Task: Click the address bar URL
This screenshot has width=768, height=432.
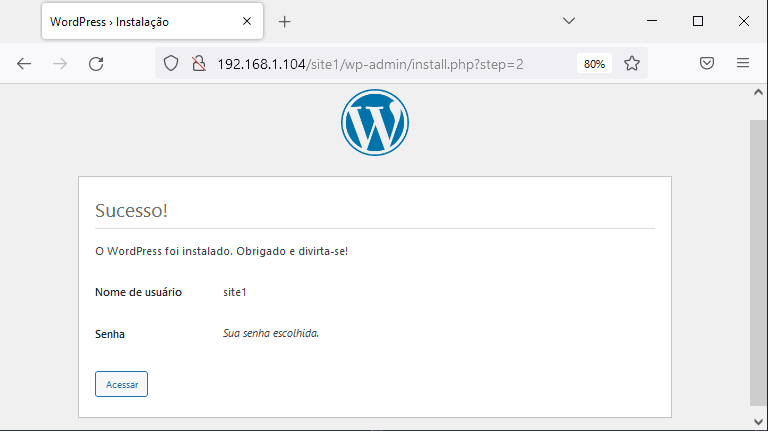Action: pos(370,64)
